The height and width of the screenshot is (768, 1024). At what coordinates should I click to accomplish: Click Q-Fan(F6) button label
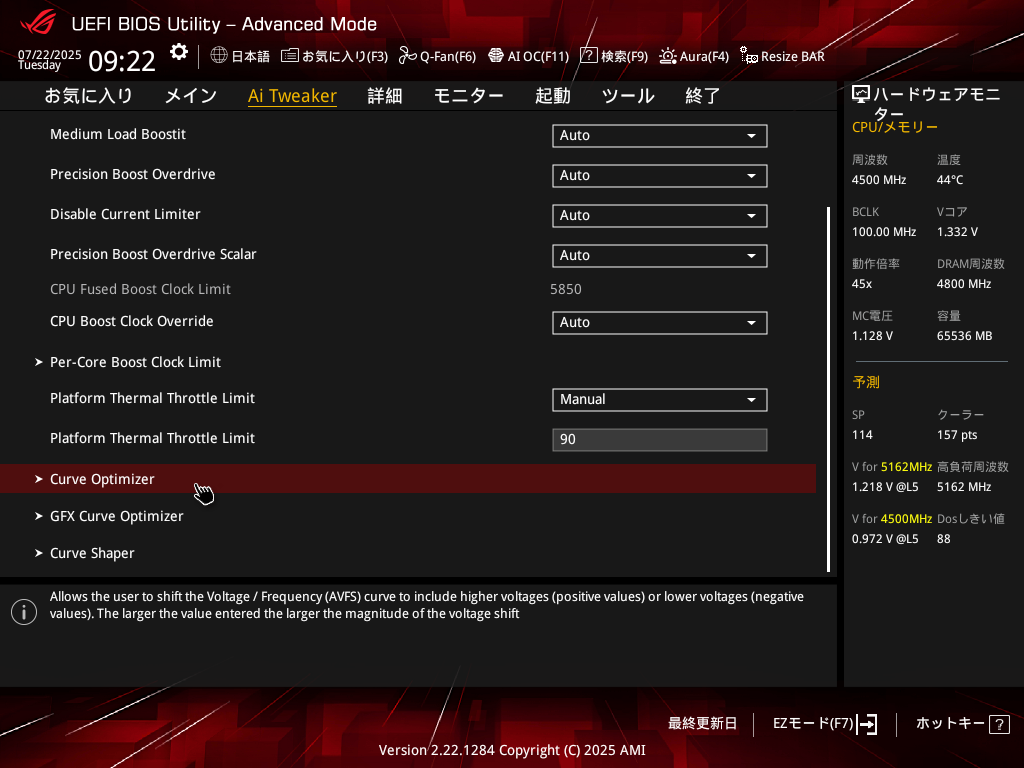[x=448, y=56]
